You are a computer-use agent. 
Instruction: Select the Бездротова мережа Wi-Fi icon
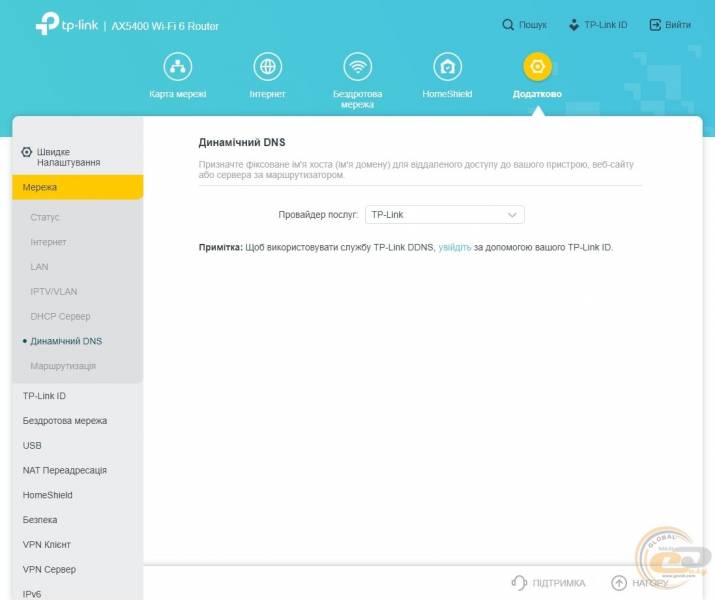(357, 67)
